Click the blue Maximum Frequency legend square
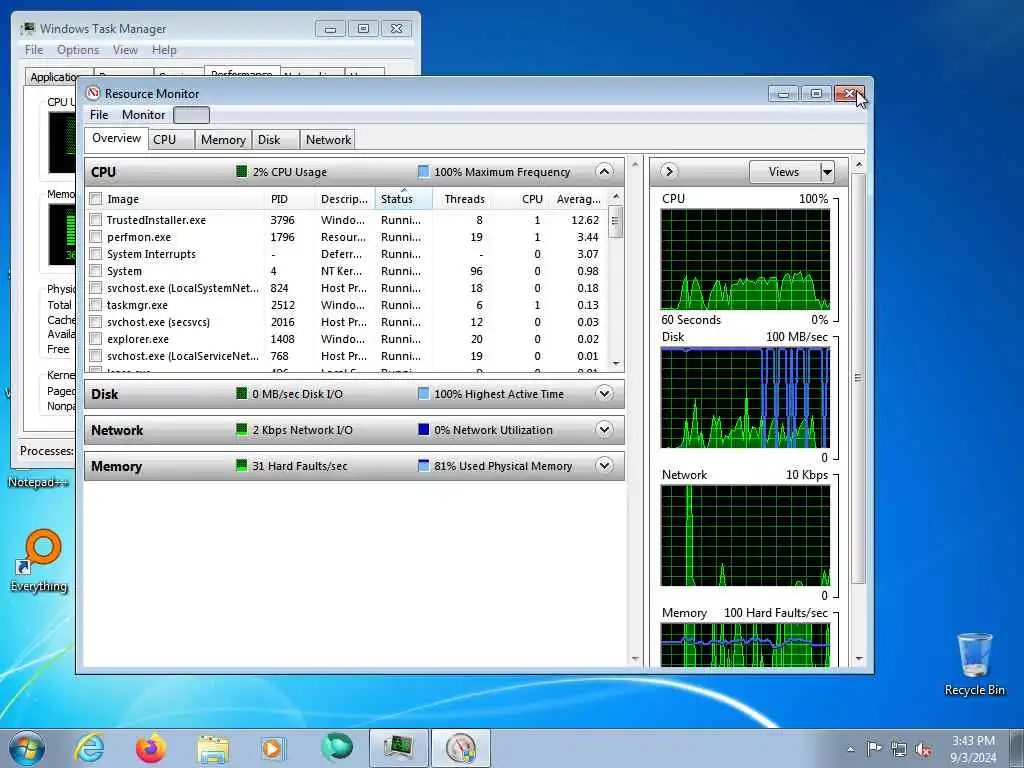Screen dimensions: 1024x768 tap(423, 172)
